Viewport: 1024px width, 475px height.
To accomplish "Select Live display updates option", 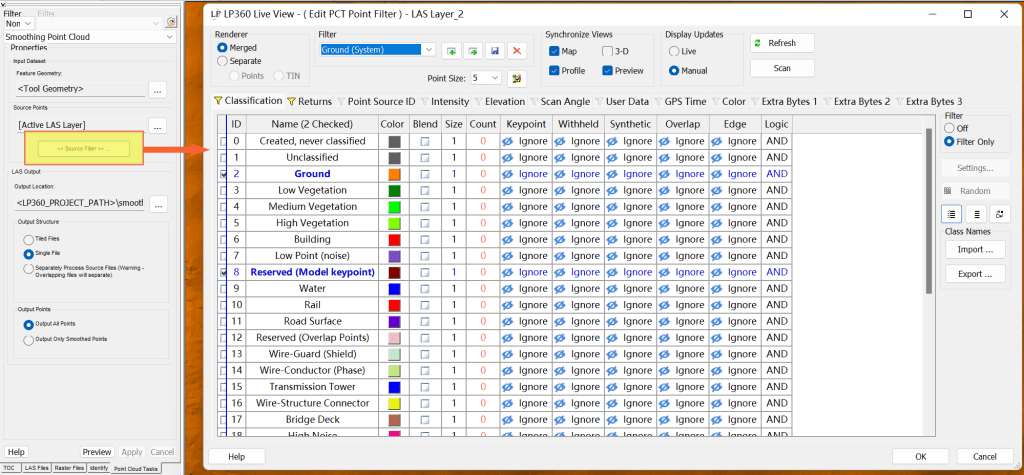I will pos(674,51).
